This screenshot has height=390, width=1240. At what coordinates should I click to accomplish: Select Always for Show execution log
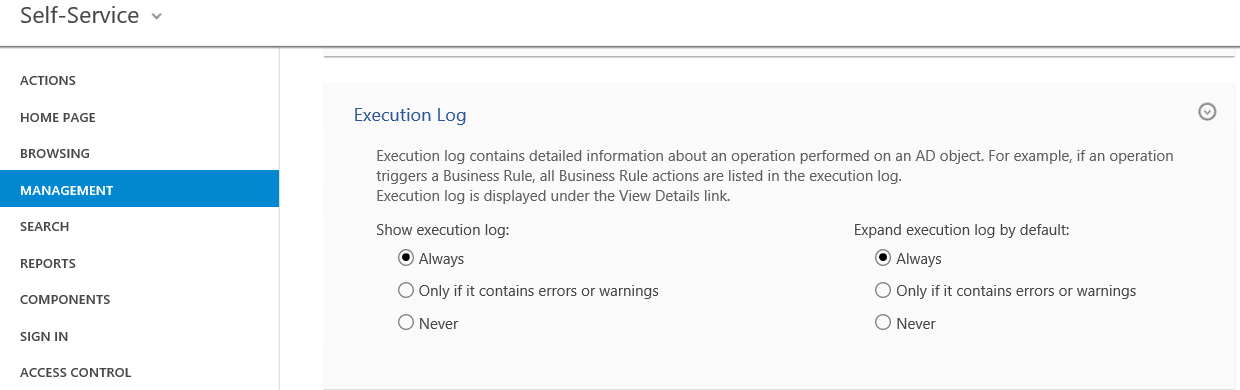pyautogui.click(x=406, y=258)
